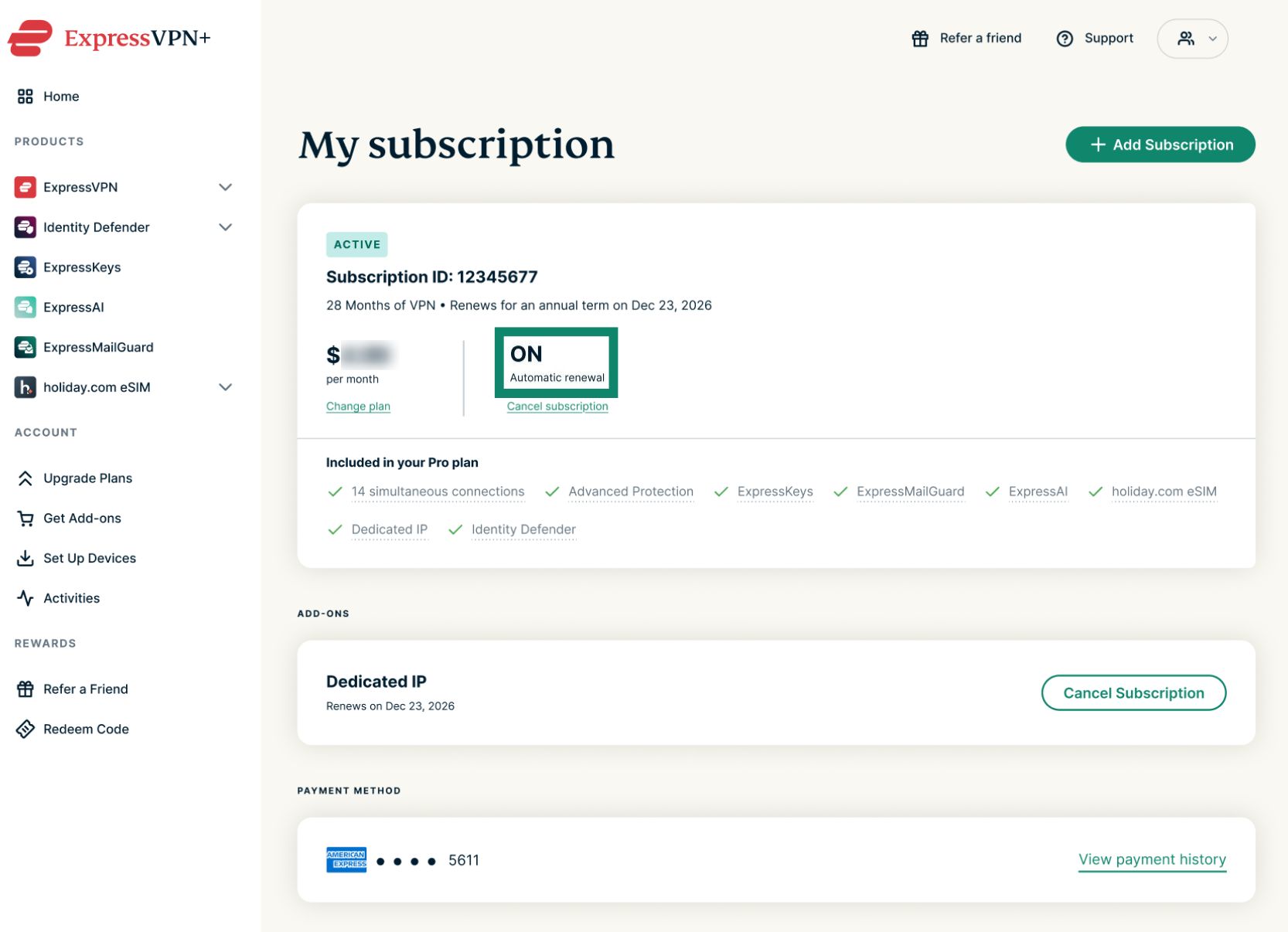Open the account profile dropdown
The width and height of the screenshot is (1288, 932).
(1192, 39)
